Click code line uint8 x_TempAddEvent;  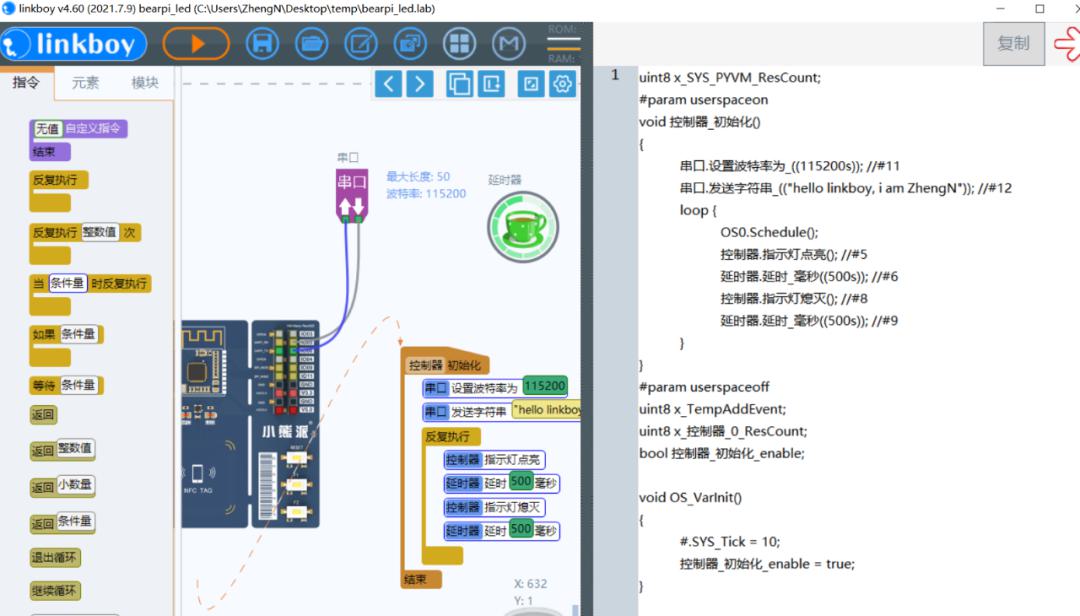[x=712, y=409]
